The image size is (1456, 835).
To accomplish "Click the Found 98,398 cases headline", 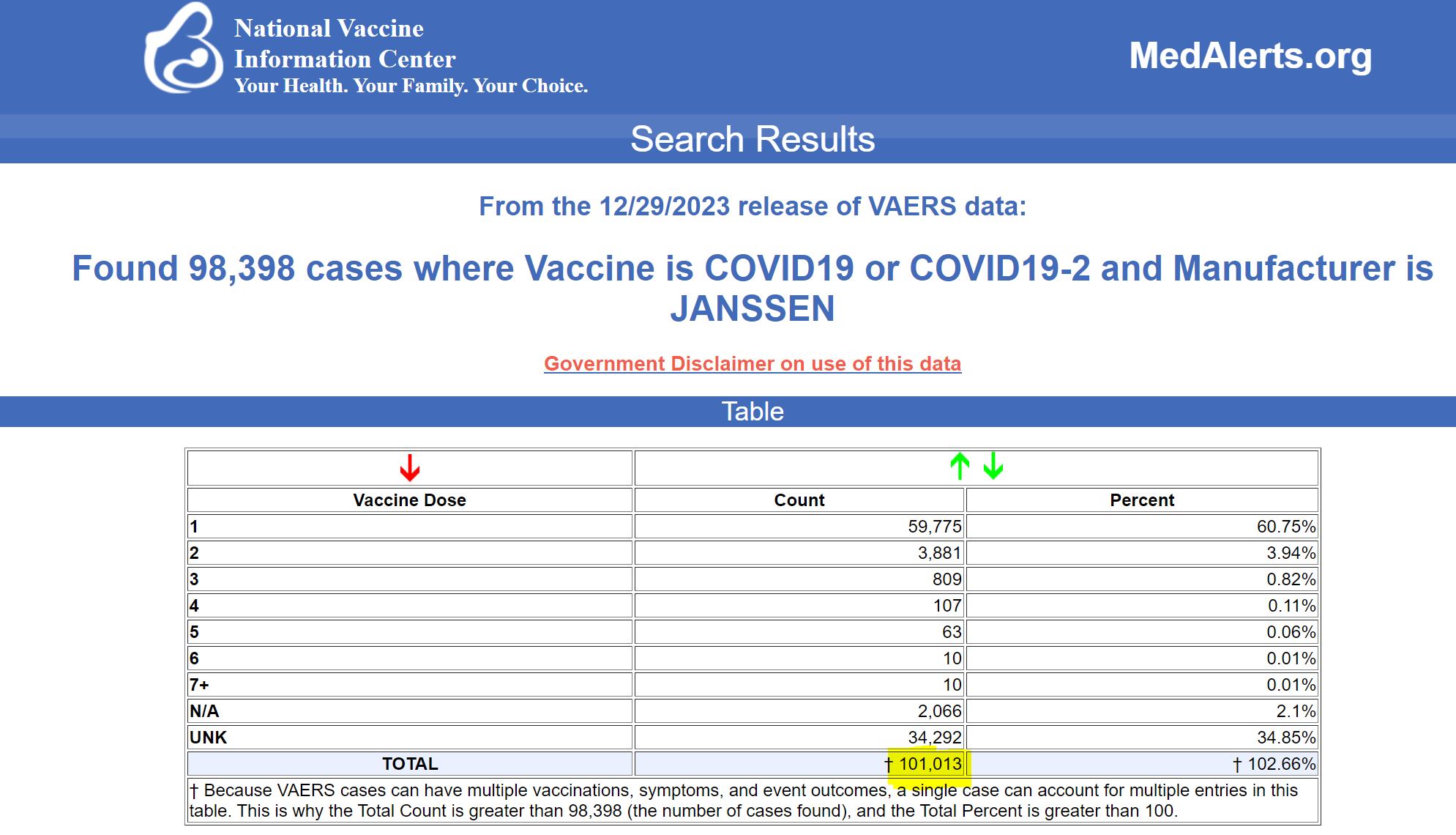I will 753,288.
